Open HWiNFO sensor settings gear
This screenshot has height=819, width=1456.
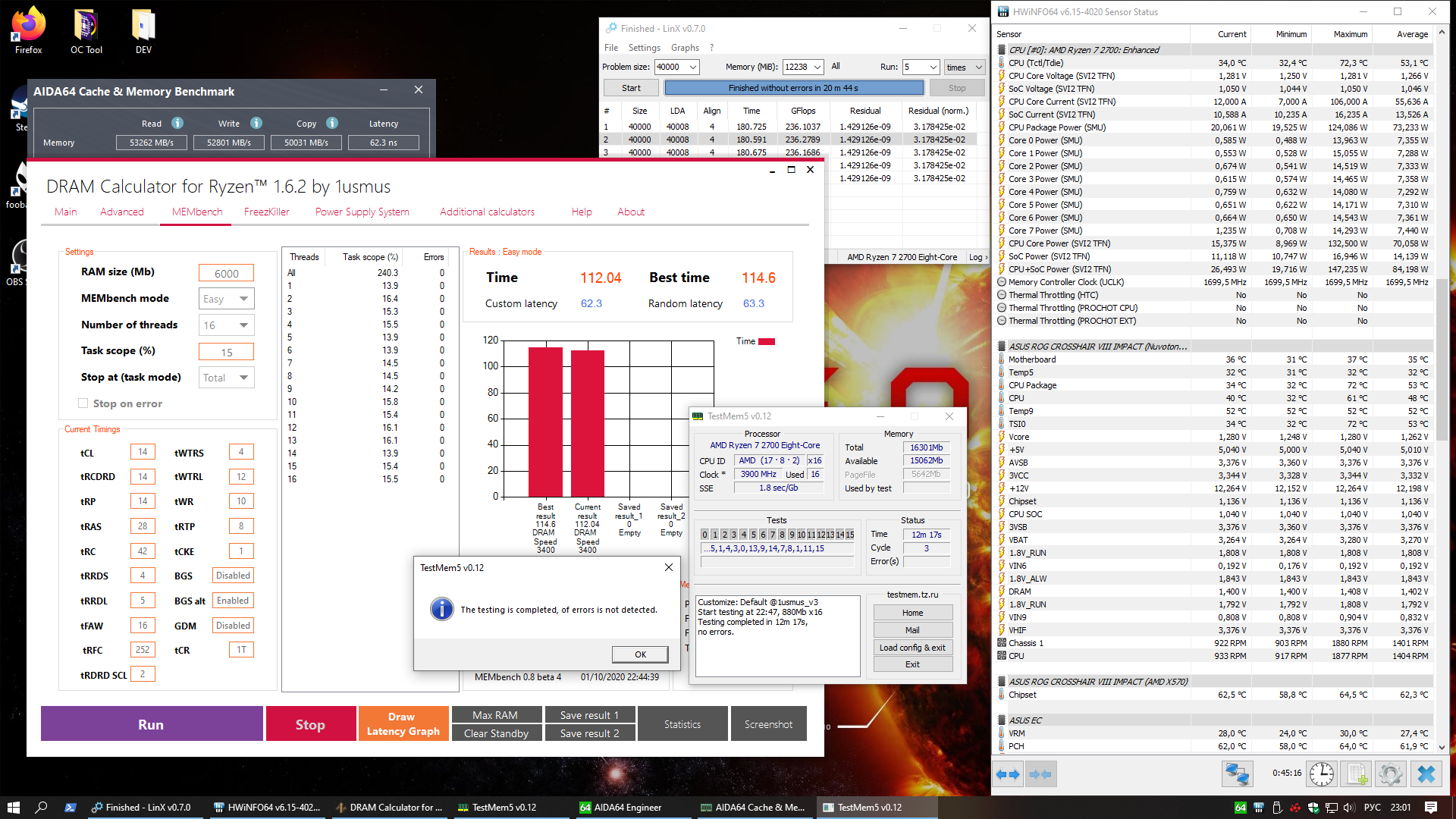(1391, 774)
